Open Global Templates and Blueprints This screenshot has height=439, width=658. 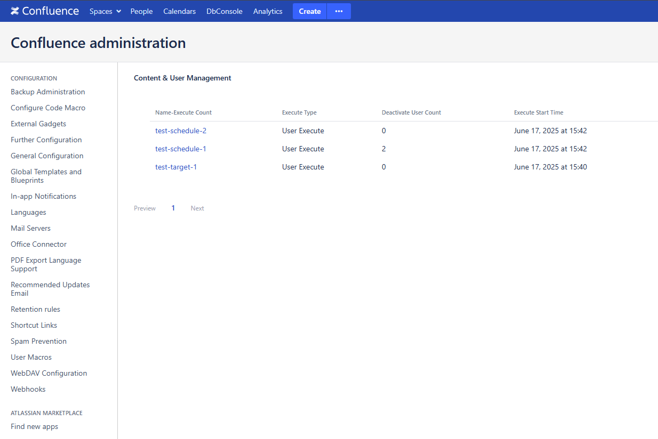click(x=46, y=176)
